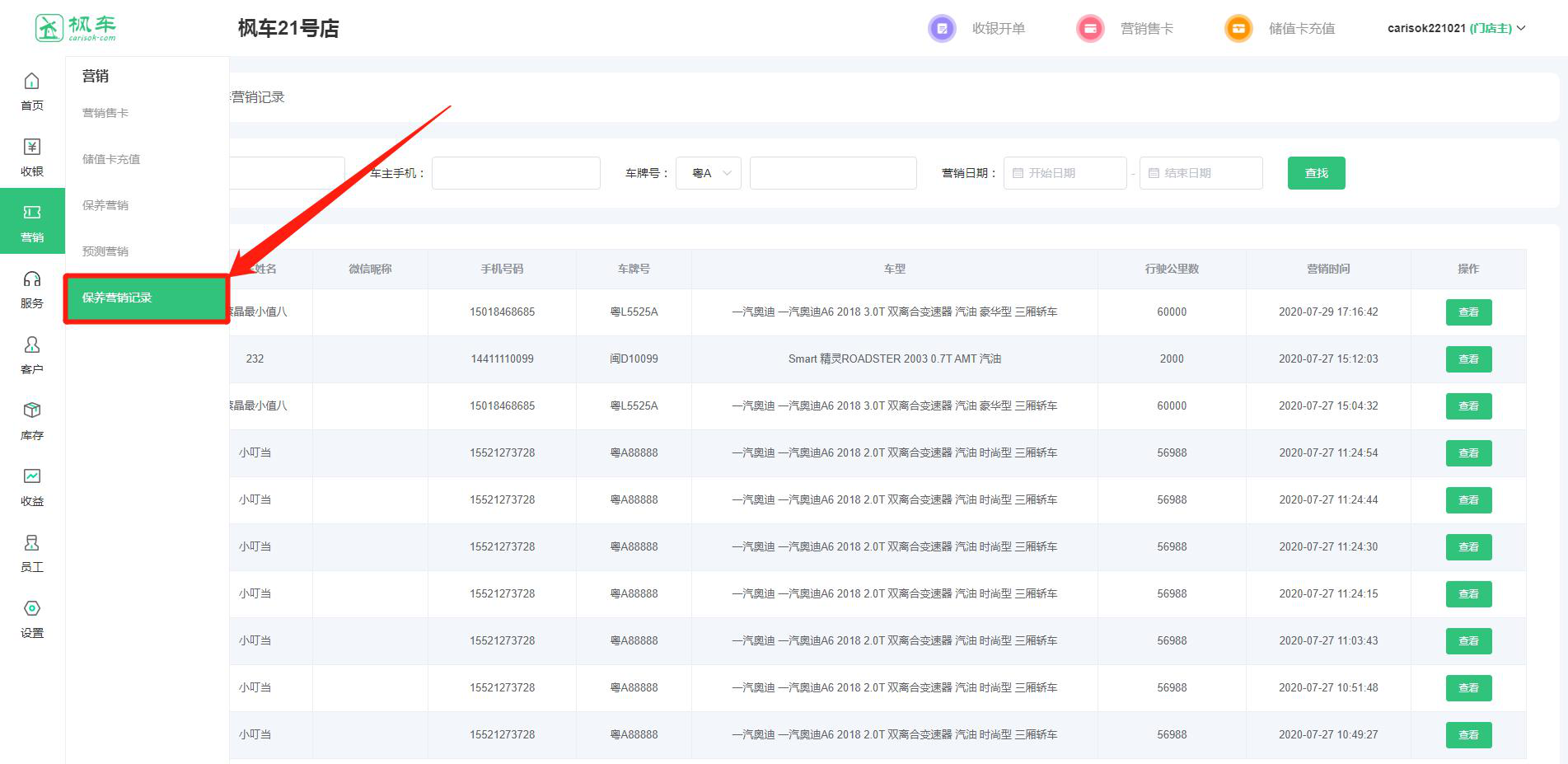The image size is (1568, 764).
Task: Click 查看 for the 15:04:32 record
Action: (x=1468, y=406)
